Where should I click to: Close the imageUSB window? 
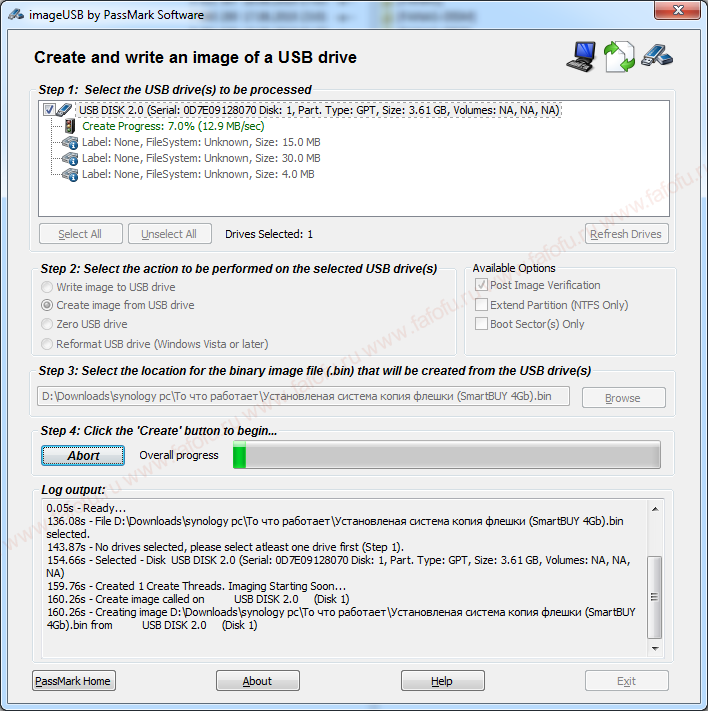click(x=678, y=10)
